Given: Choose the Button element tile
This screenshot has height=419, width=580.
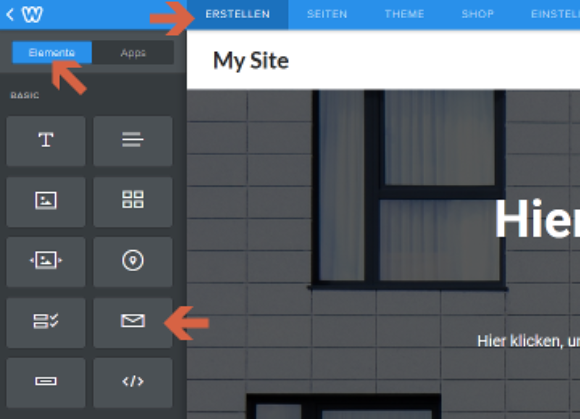Looking at the screenshot, I should tap(46, 382).
